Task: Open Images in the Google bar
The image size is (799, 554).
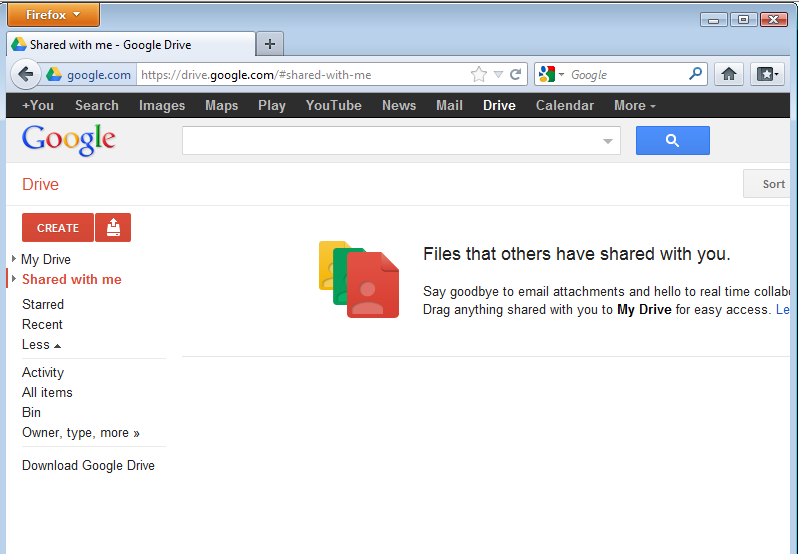Action: 162,105
